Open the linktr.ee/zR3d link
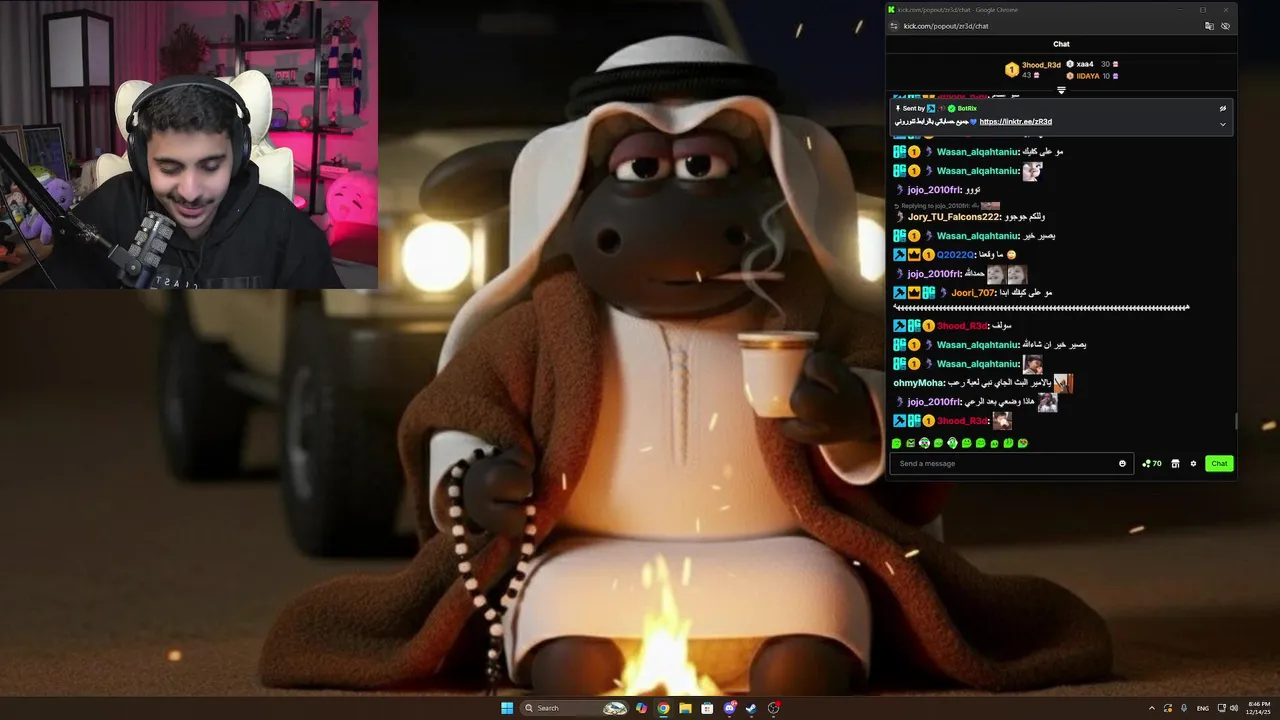Screen dimensions: 1280x720 (x=1015, y=122)
